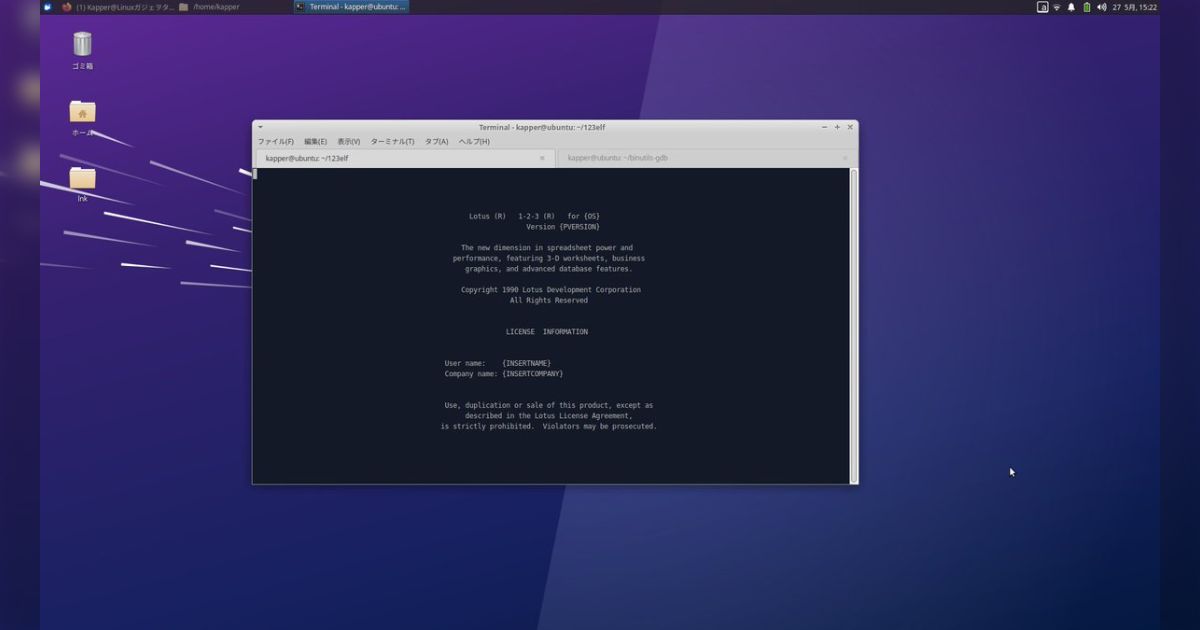Select the home folder desktop icon

pos(82,118)
